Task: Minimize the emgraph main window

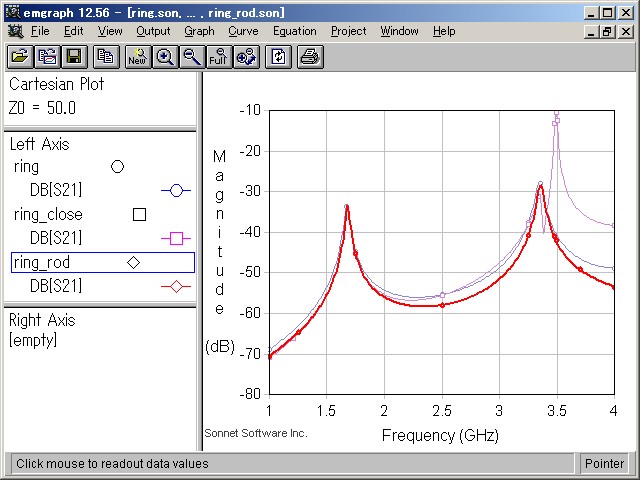Action: pos(591,13)
